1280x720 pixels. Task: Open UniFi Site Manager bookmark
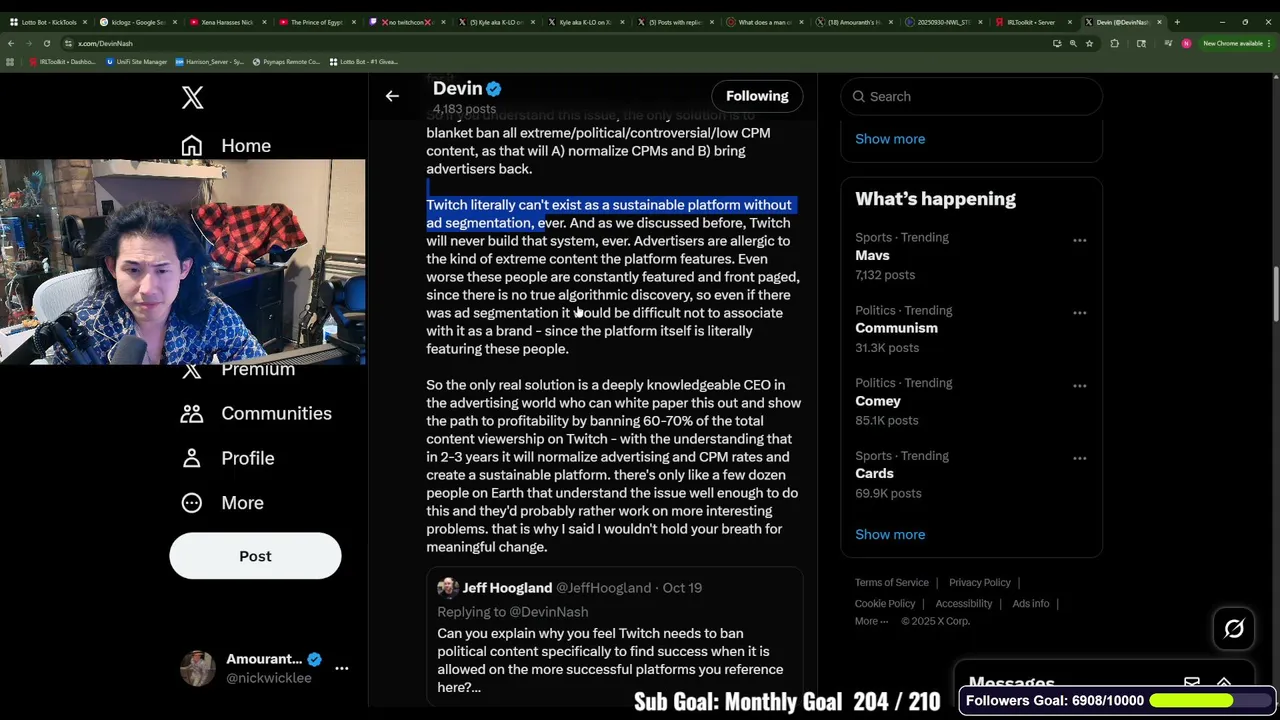(138, 62)
